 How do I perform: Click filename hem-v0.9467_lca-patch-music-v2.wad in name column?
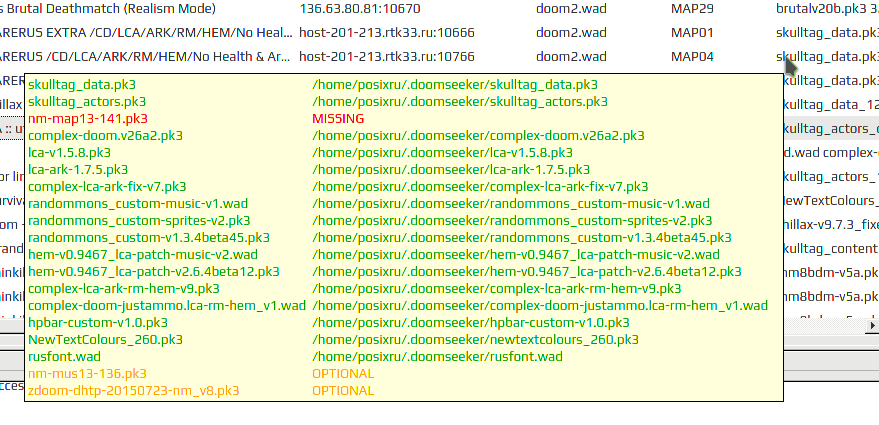[x=143, y=255]
